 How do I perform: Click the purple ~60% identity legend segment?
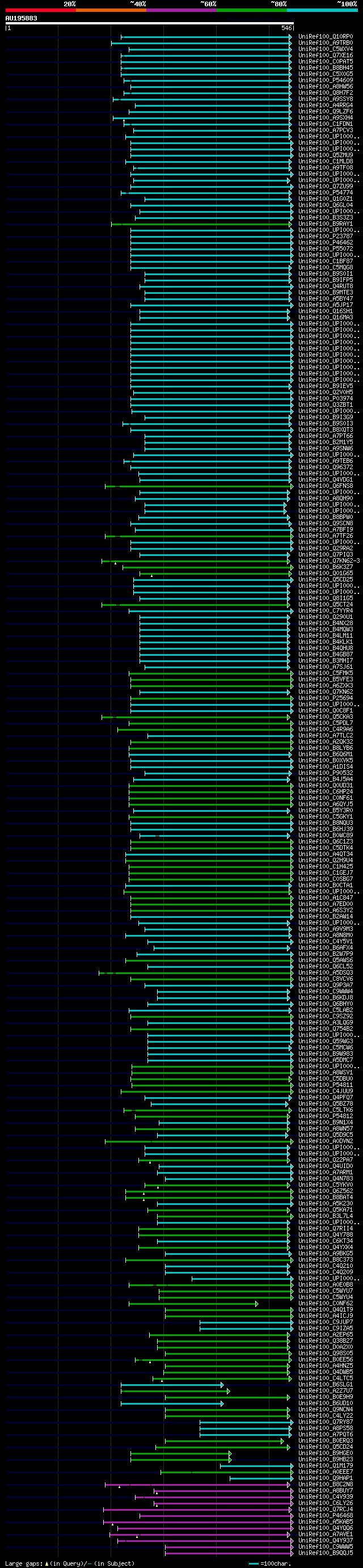point(181,10)
